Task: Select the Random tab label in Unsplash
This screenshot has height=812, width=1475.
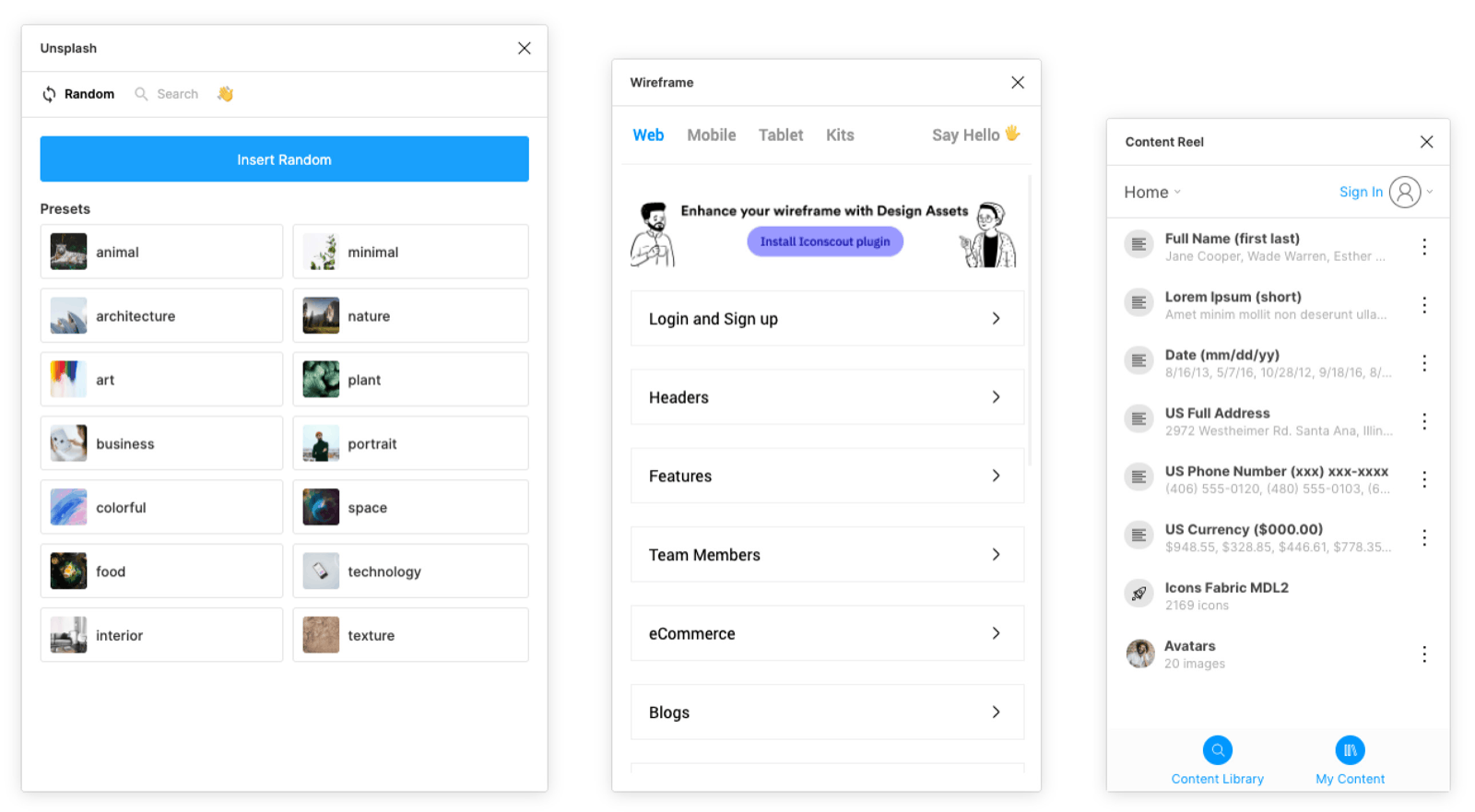Action: pyautogui.click(x=89, y=94)
